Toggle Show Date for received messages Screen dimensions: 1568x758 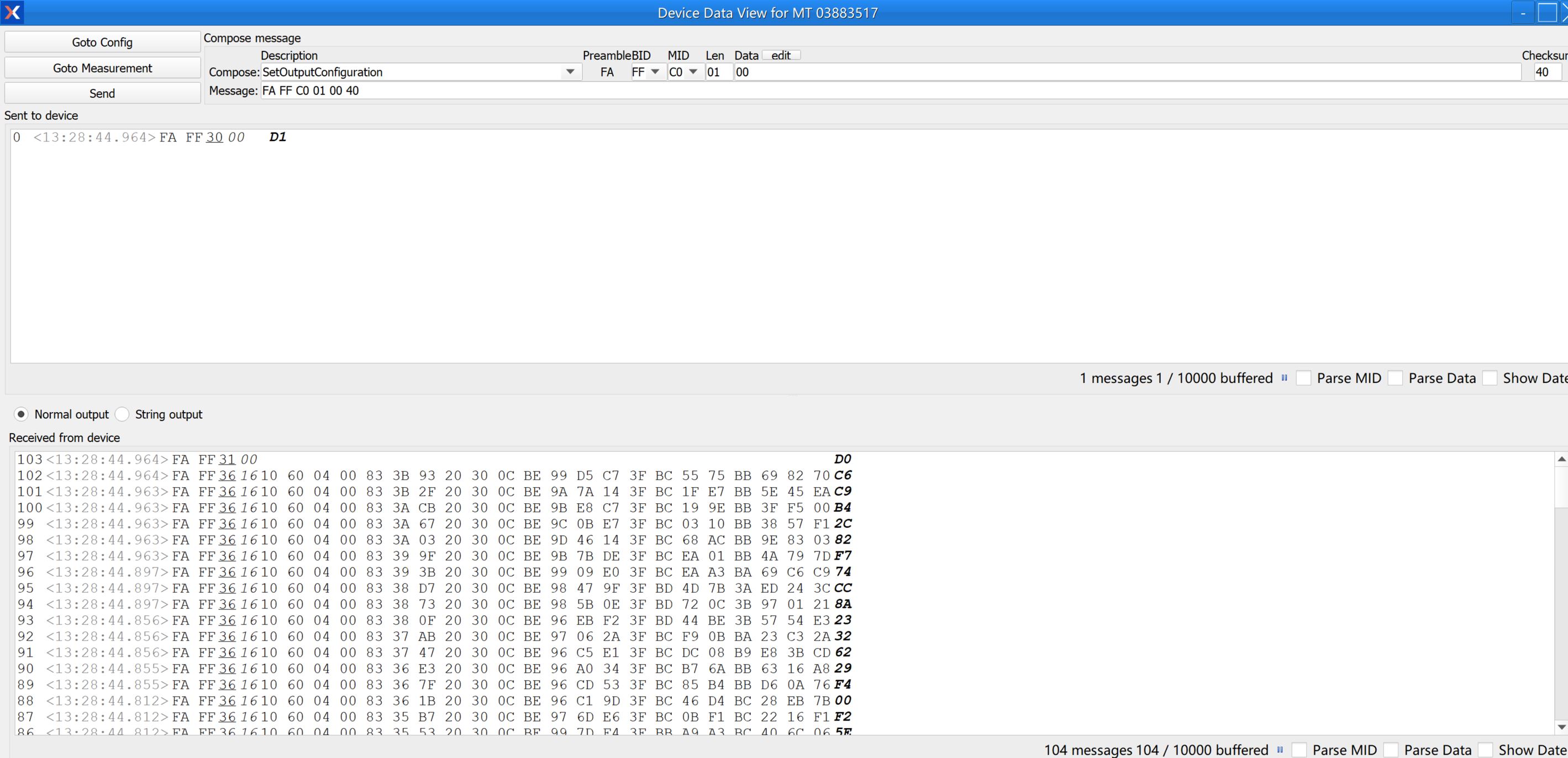(1485, 750)
